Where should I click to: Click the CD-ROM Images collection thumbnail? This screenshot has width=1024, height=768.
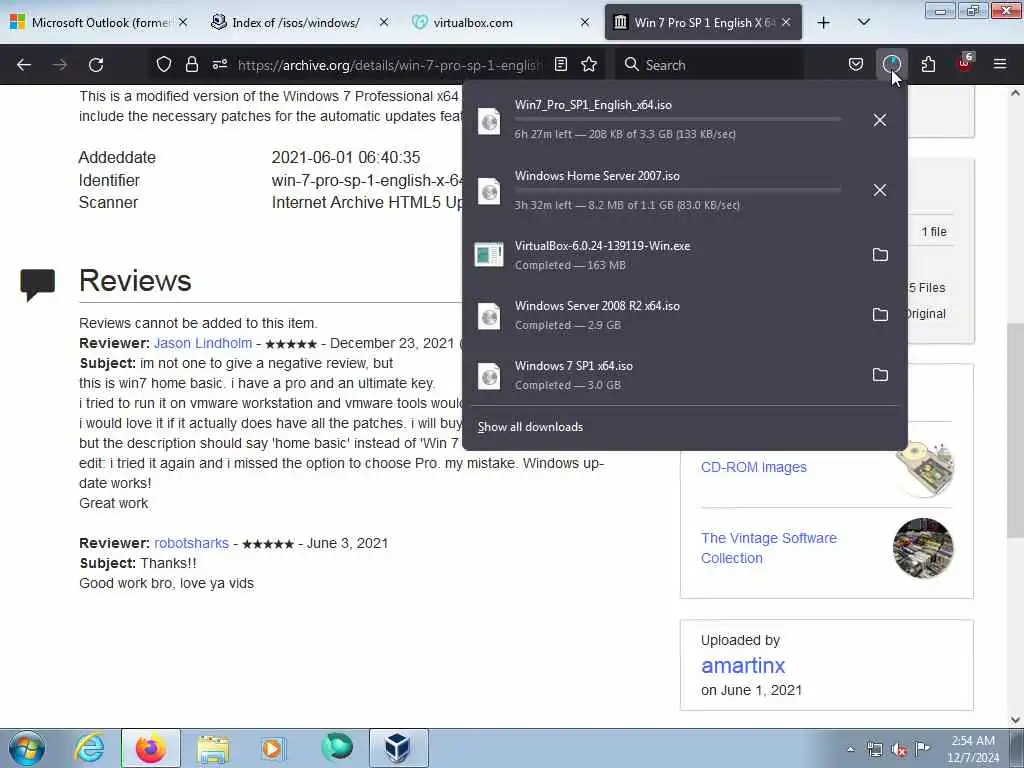[925, 468]
